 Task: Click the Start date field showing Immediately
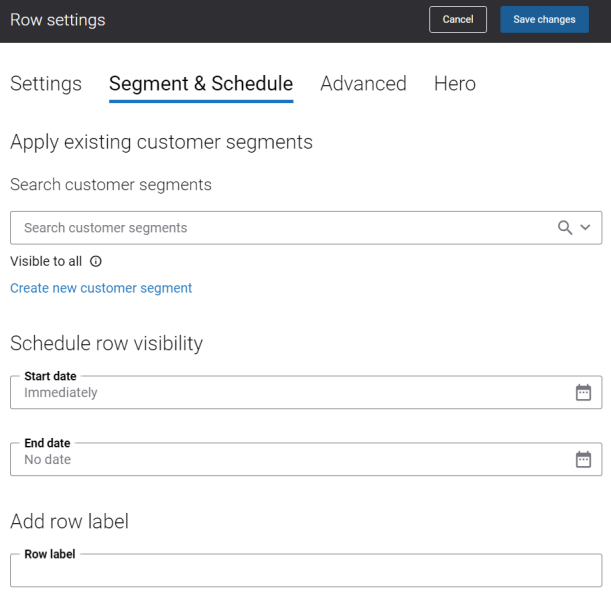point(306,392)
